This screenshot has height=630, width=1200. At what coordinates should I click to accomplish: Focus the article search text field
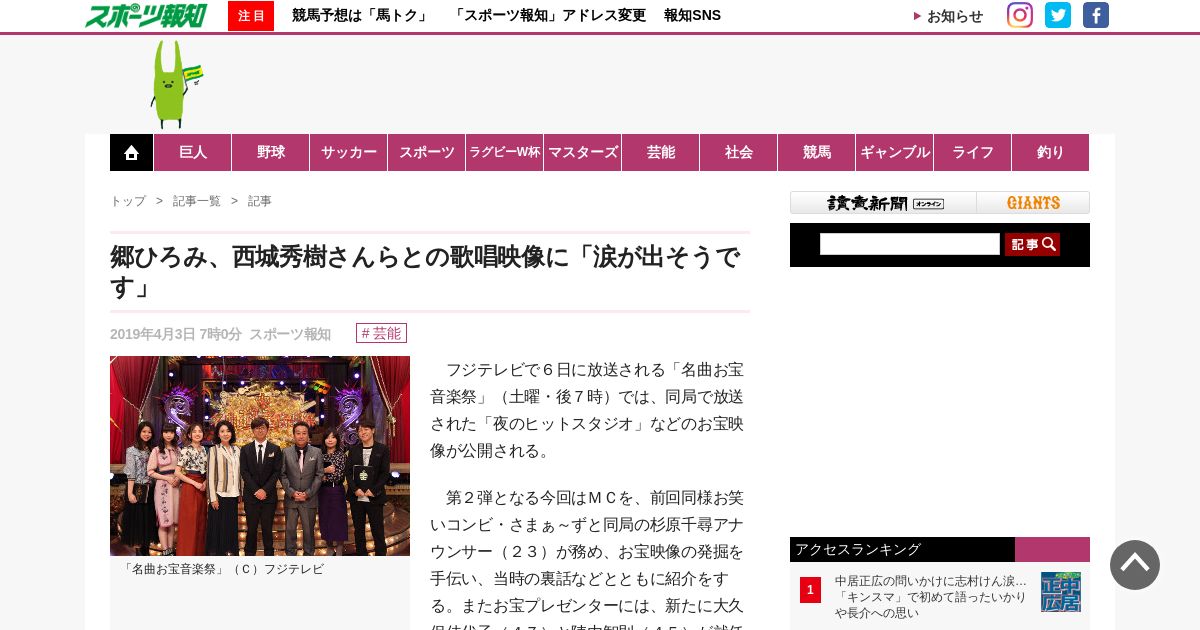click(x=910, y=244)
